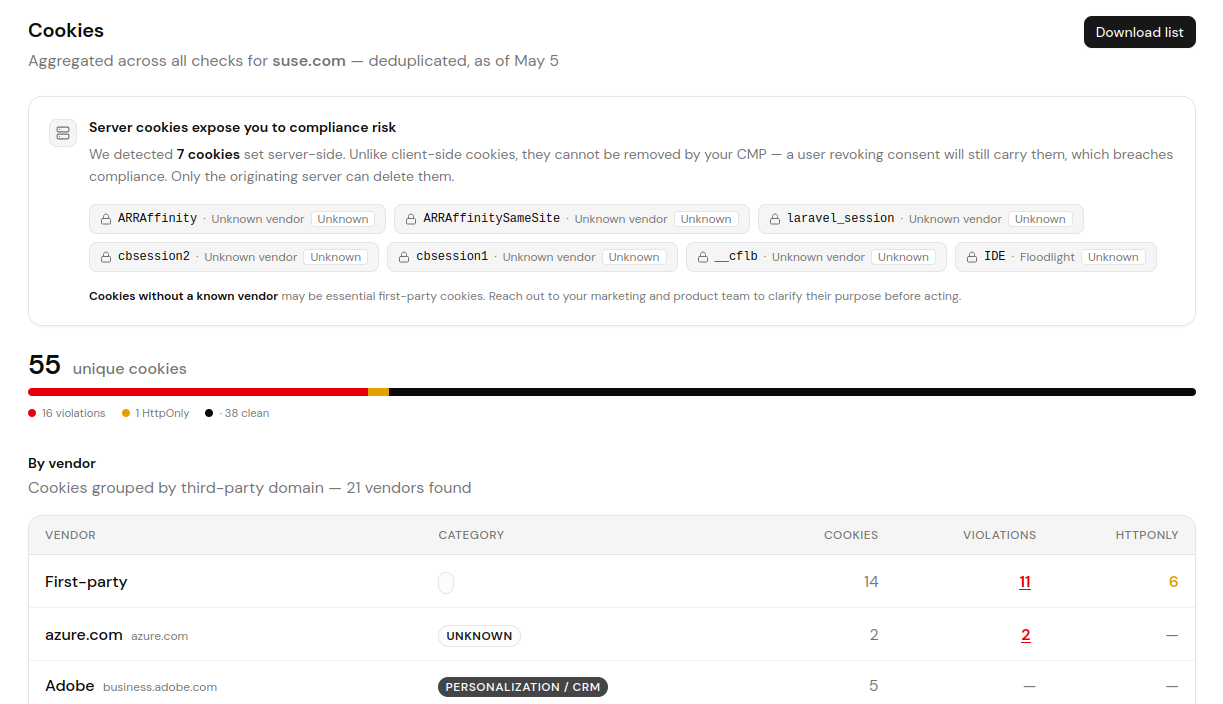
Task: Click the red violations segment of the bar
Action: (198, 392)
